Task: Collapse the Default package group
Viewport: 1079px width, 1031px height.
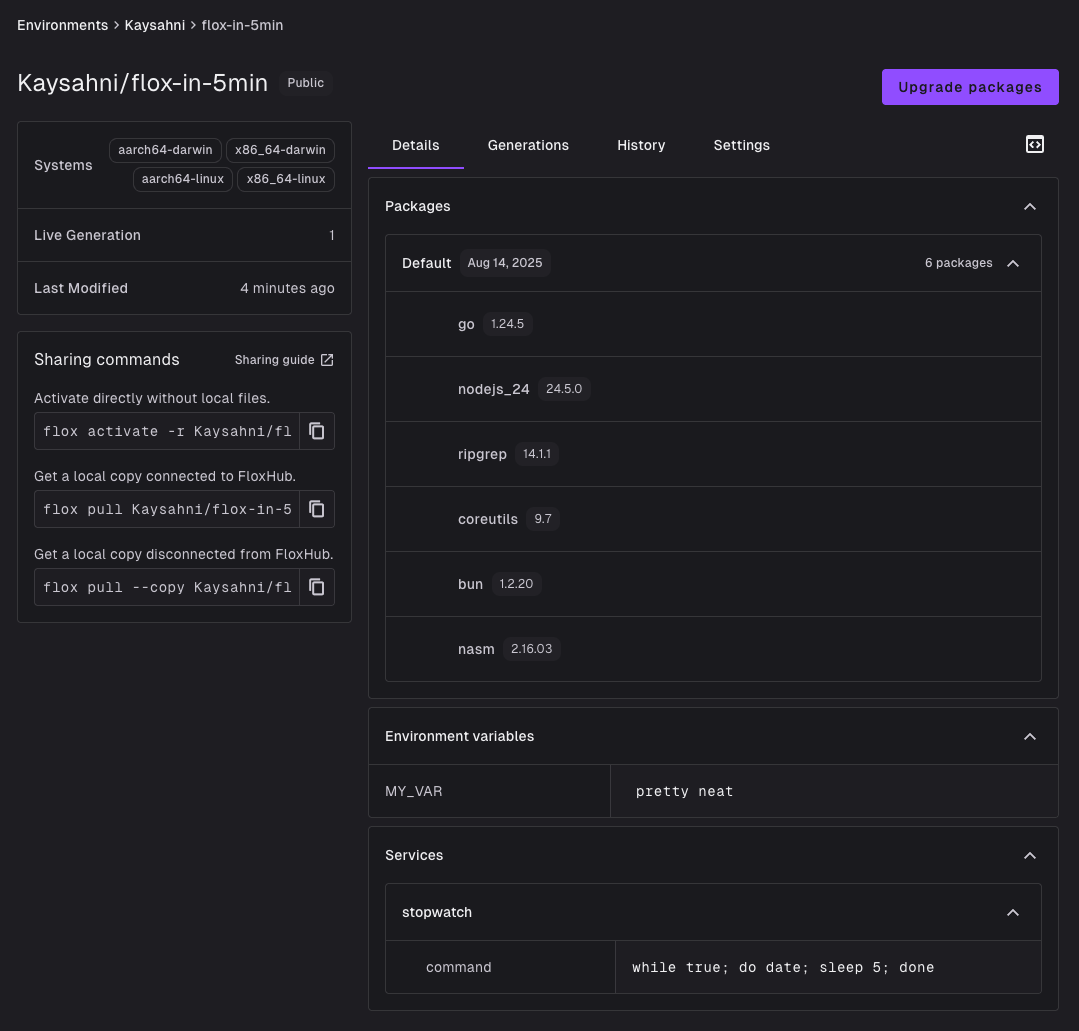Action: click(1012, 263)
